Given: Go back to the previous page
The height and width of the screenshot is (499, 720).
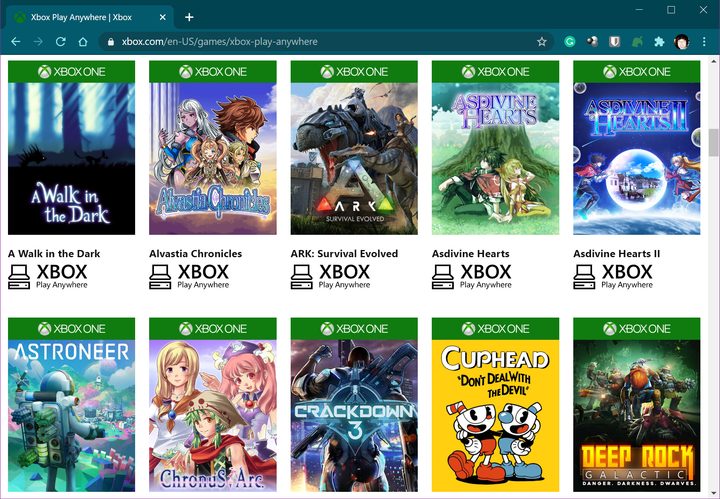Looking at the screenshot, I should 16,42.
